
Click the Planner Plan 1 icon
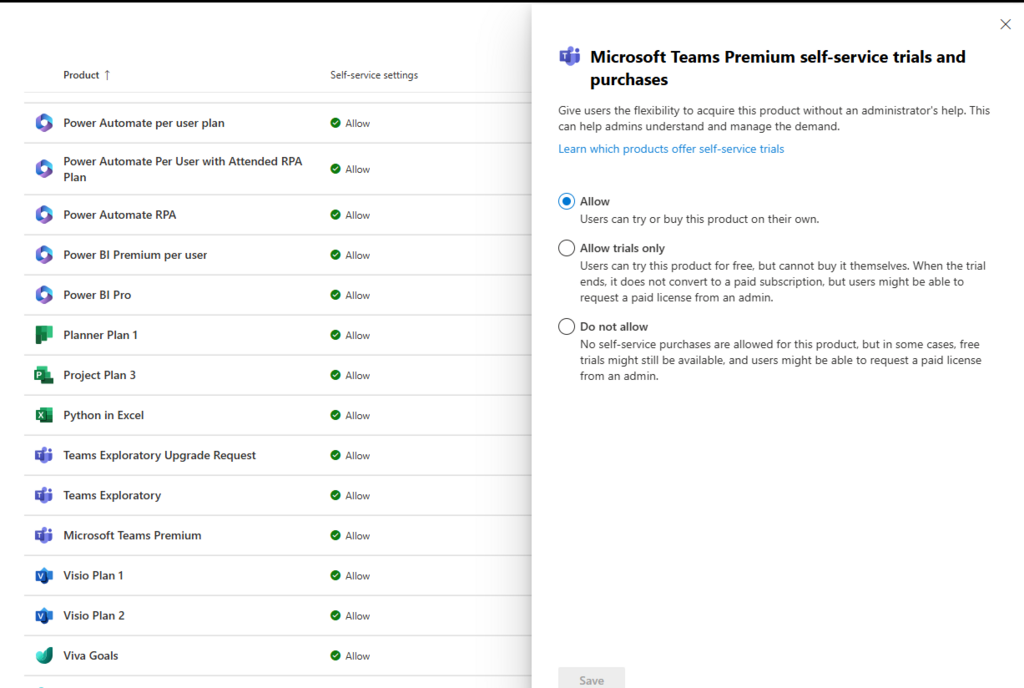coord(43,335)
